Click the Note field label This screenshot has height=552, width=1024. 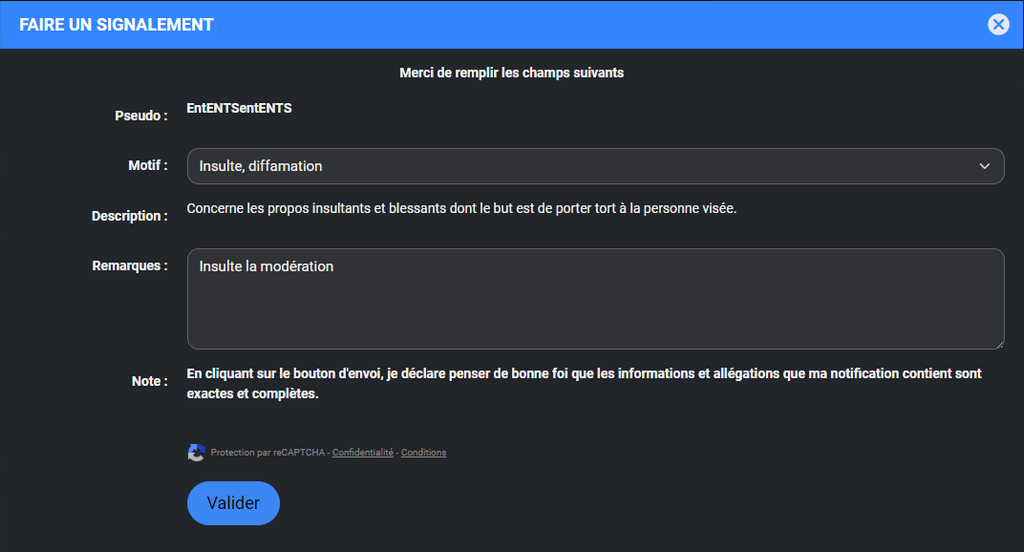[x=149, y=381]
